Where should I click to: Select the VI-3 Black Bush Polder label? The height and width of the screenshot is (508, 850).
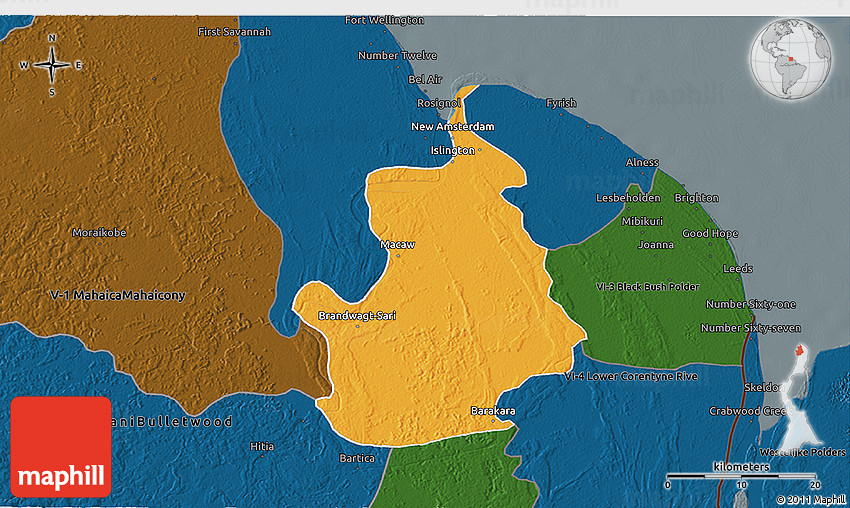pos(647,287)
